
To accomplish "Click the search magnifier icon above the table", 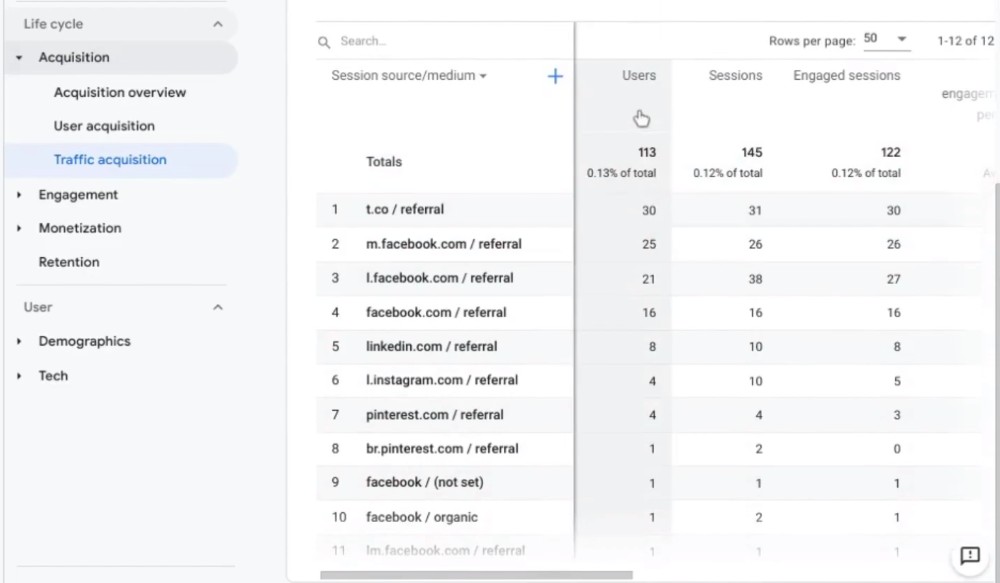I will [323, 41].
